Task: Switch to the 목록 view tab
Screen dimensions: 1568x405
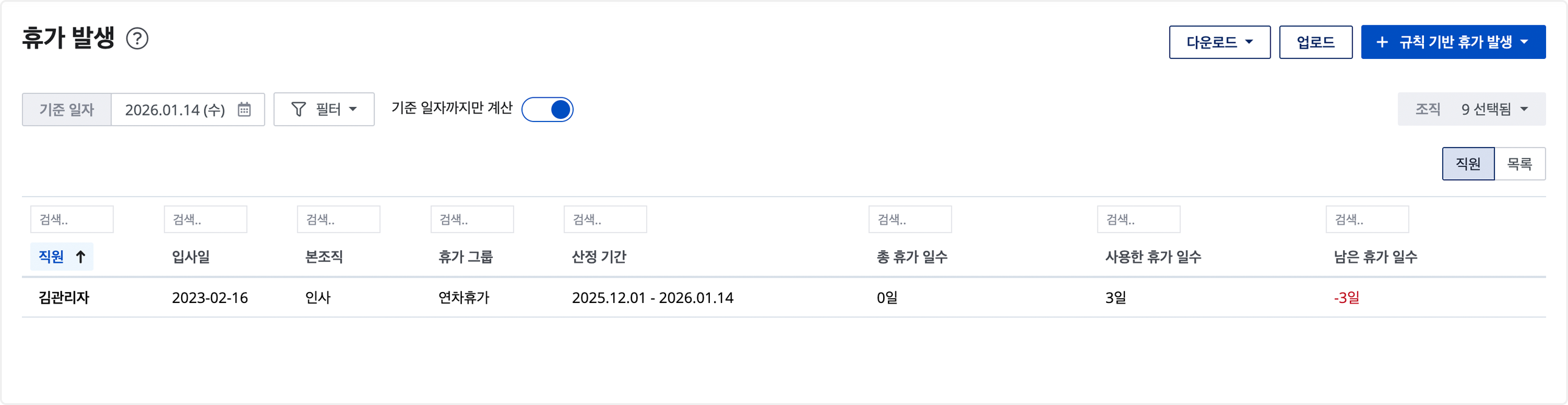Action: [x=1519, y=163]
